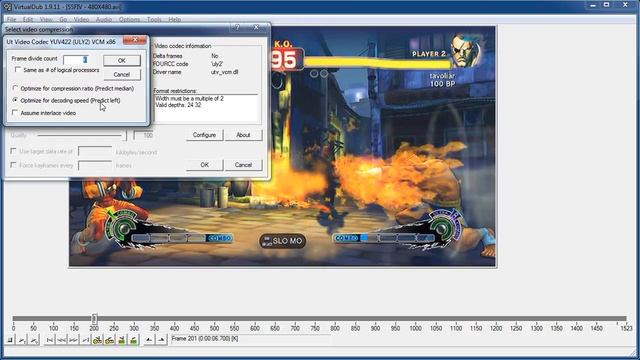
Task: Seek to the next scene change
Action: [x=133, y=340]
